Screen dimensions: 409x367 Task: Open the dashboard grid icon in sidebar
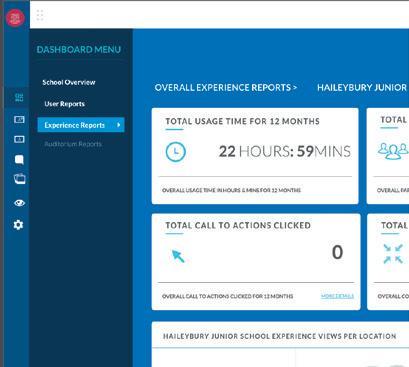(19, 98)
